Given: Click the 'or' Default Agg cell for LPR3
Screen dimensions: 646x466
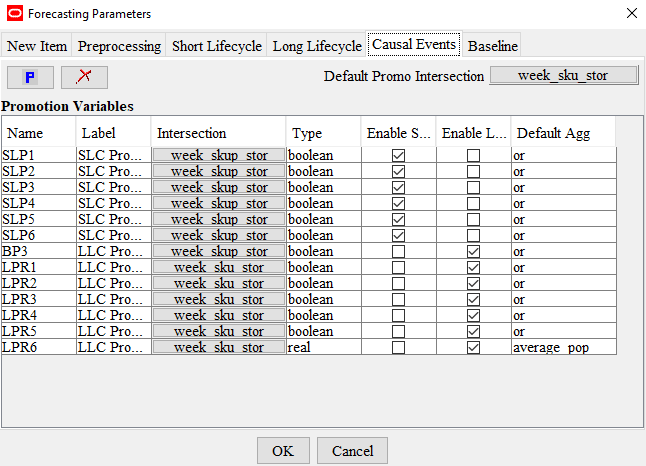Looking at the screenshot, I should pyautogui.click(x=564, y=299).
